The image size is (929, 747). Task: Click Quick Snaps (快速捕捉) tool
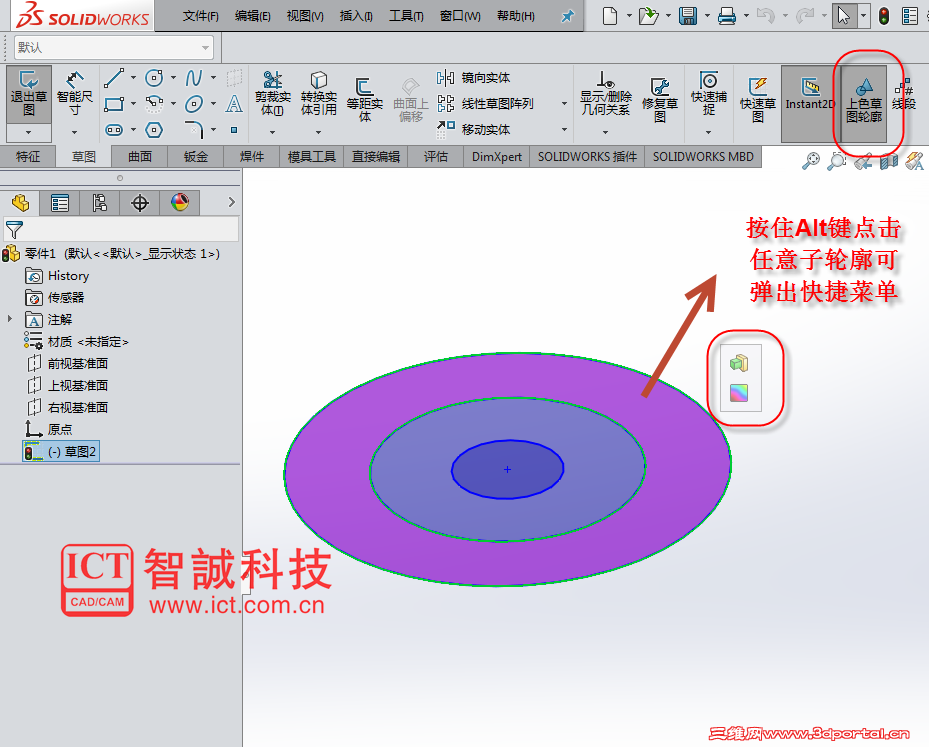pyautogui.click(x=709, y=93)
